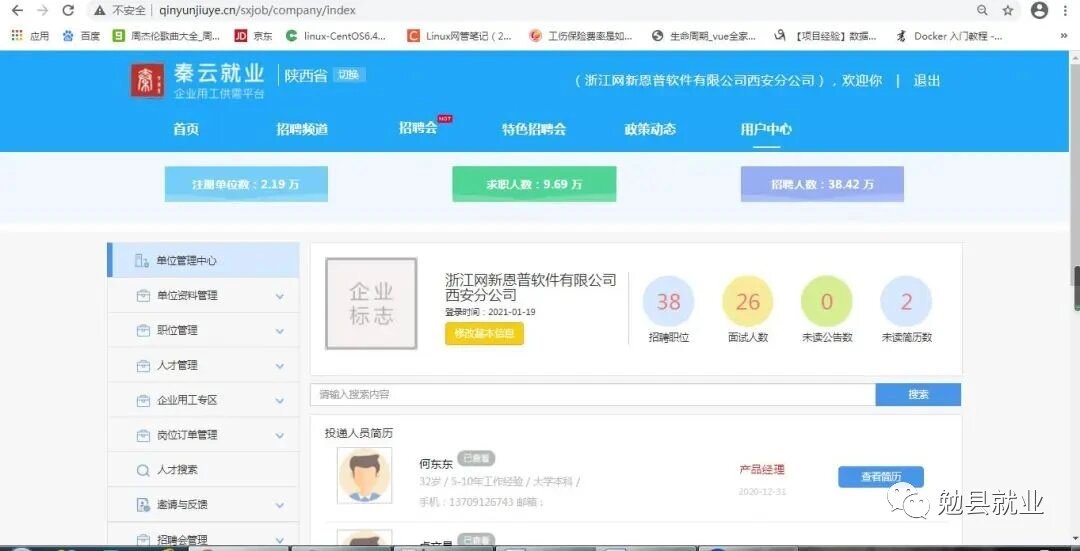Screen dimensions: 1080x551
Task: Click the 请输入搜索内容 search field
Action: pos(592,395)
